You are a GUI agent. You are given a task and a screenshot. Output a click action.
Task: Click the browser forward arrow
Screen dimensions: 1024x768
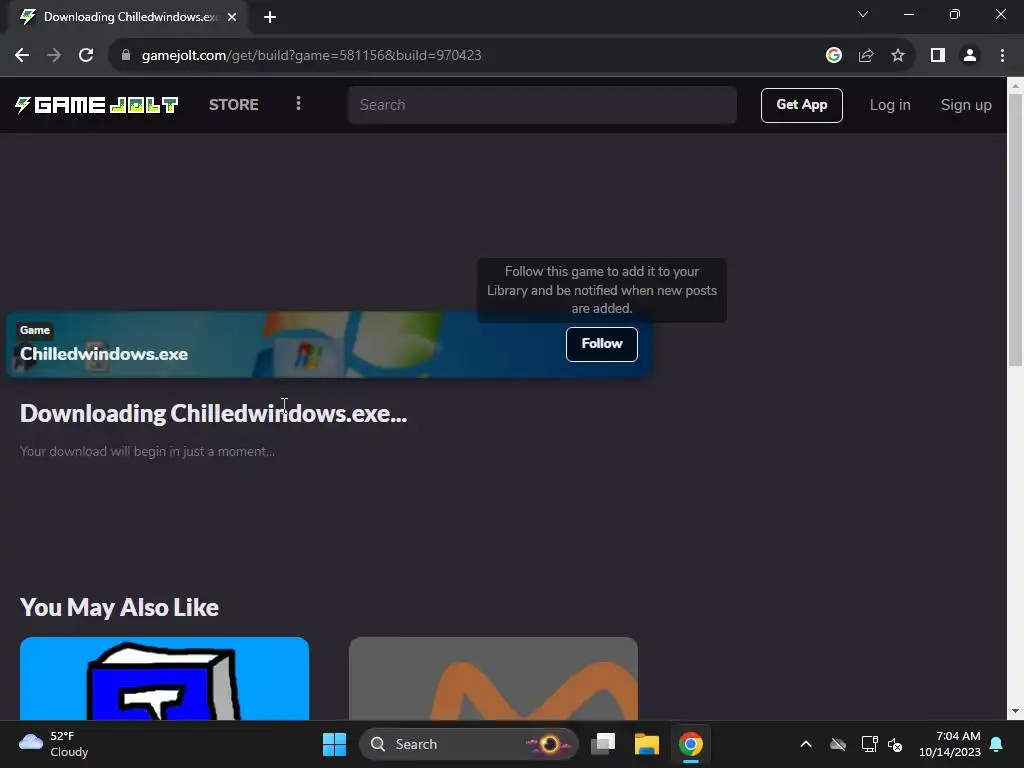tap(54, 56)
